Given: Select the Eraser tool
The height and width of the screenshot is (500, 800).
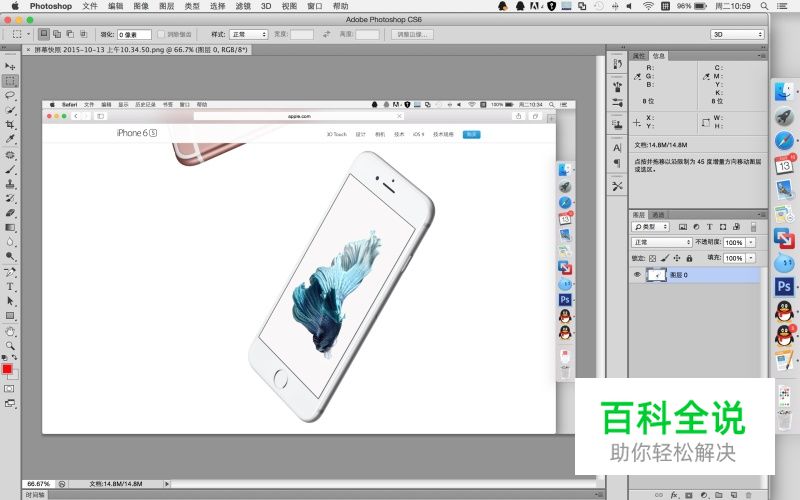Looking at the screenshot, I should tap(10, 213).
